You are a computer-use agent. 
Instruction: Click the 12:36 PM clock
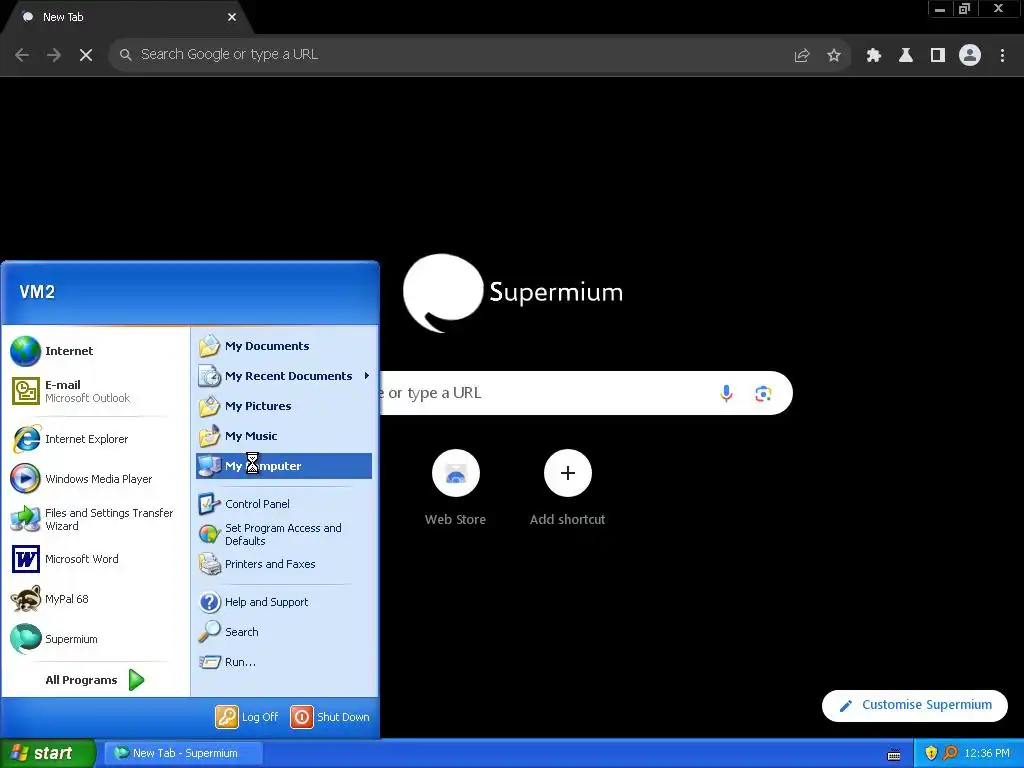[987, 753]
